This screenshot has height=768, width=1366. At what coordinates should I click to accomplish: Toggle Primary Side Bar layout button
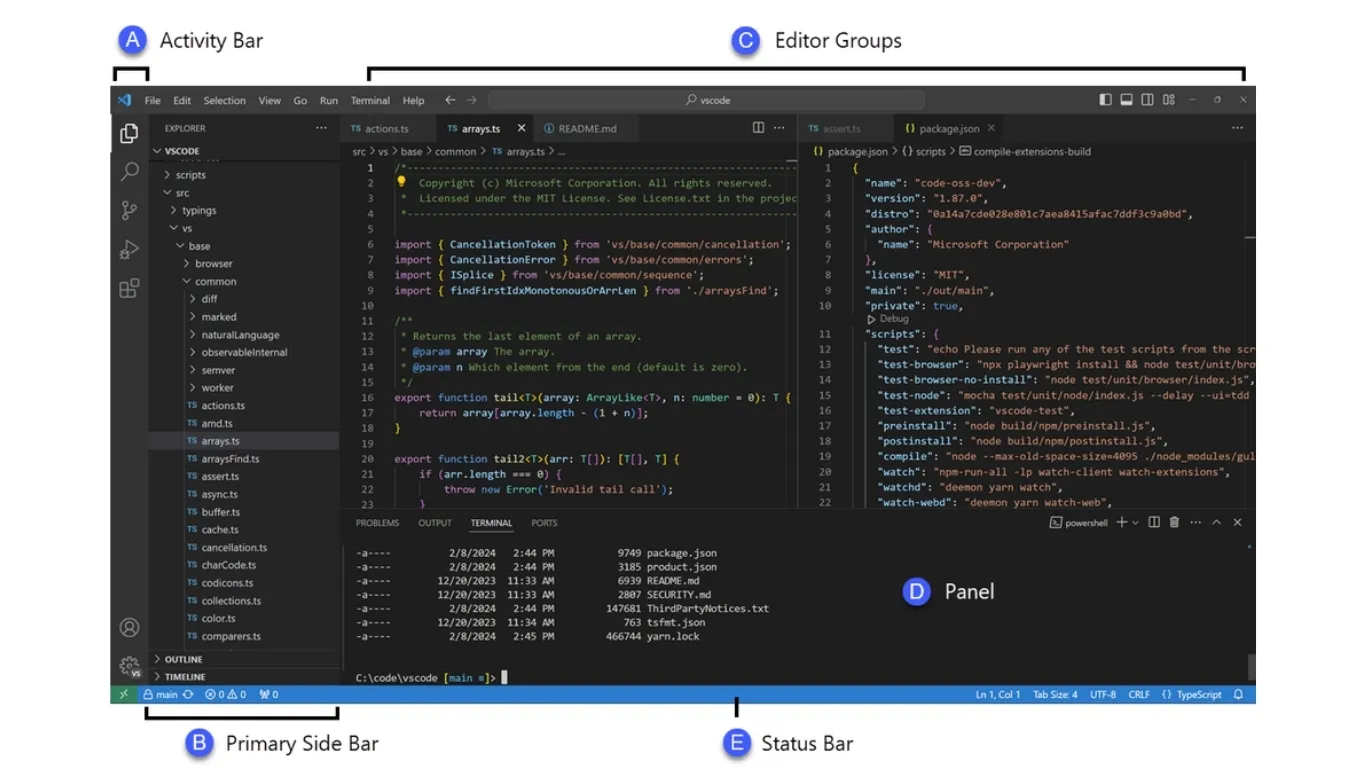coord(1105,100)
